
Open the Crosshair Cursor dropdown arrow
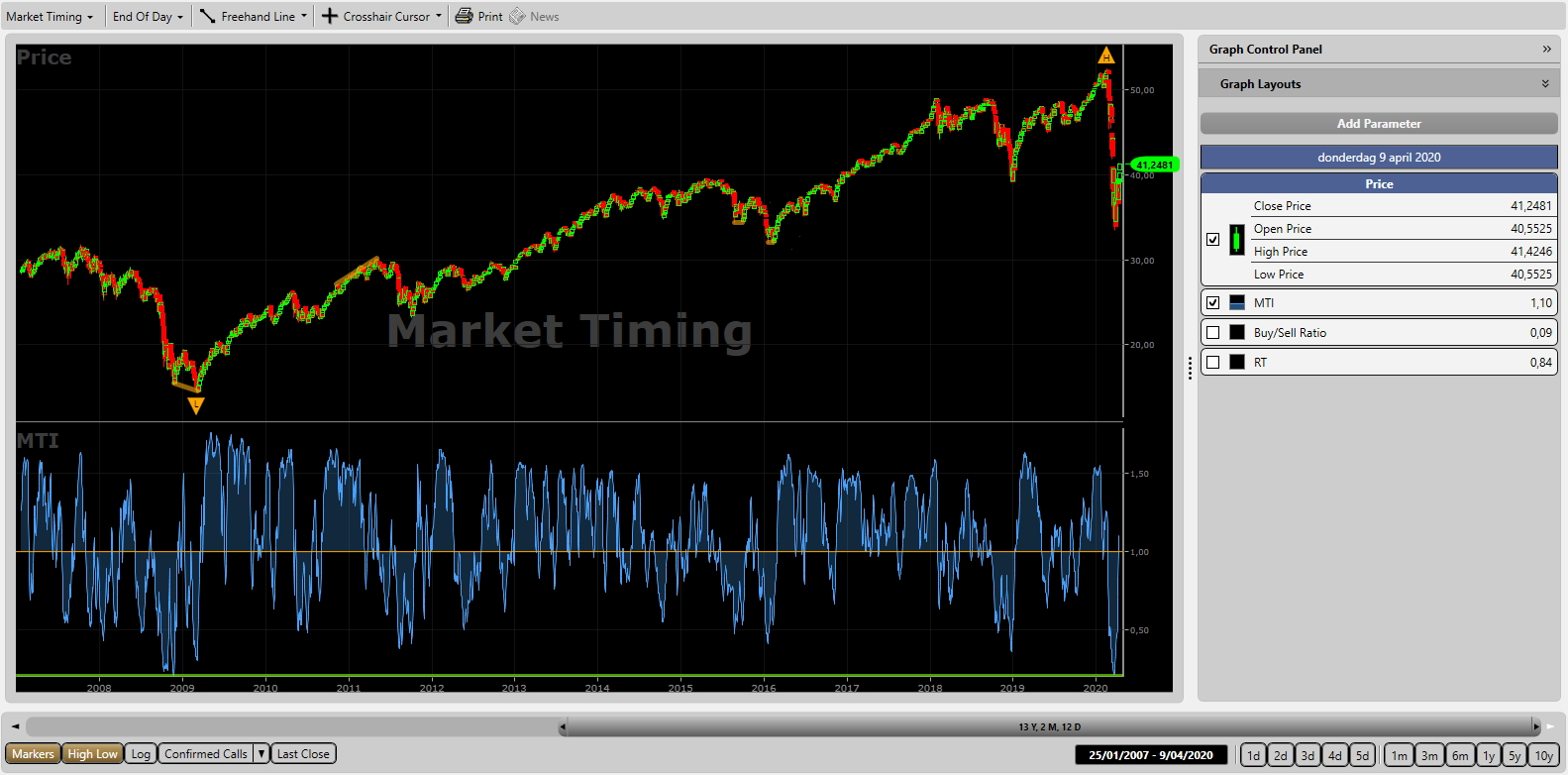point(439,16)
